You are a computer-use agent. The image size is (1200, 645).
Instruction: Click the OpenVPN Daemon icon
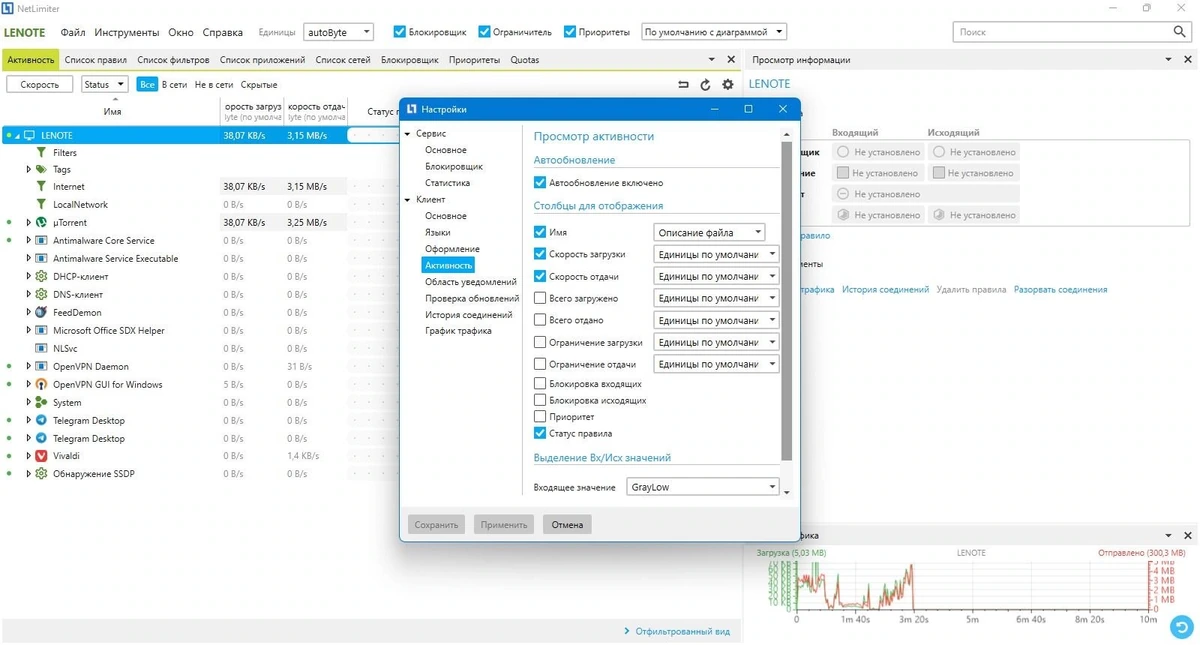click(x=41, y=366)
